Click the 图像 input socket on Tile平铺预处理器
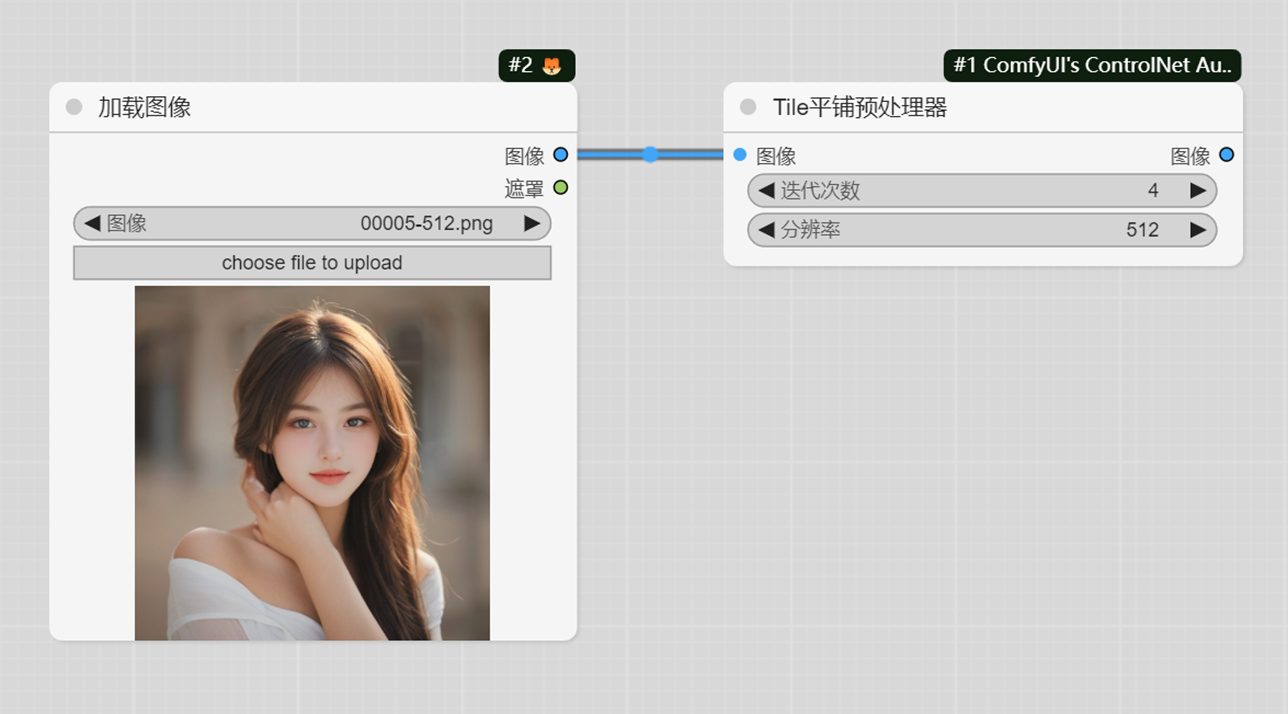Viewport: 1288px width, 714px height. (740, 155)
